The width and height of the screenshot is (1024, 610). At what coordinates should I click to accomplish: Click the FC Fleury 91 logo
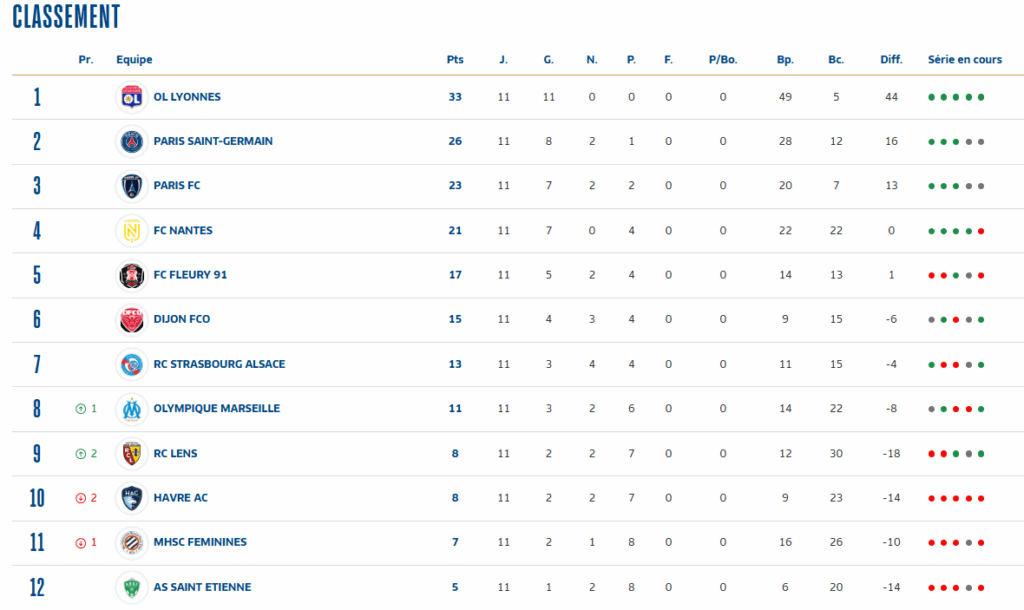tap(131, 275)
